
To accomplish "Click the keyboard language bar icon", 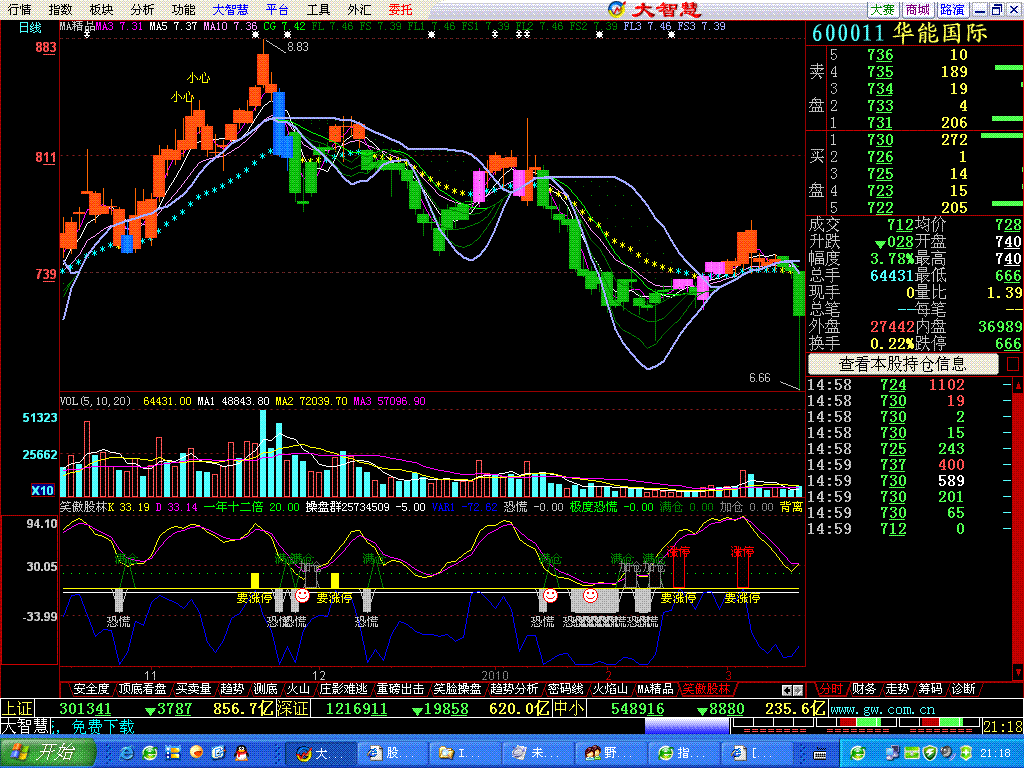I will (820, 754).
